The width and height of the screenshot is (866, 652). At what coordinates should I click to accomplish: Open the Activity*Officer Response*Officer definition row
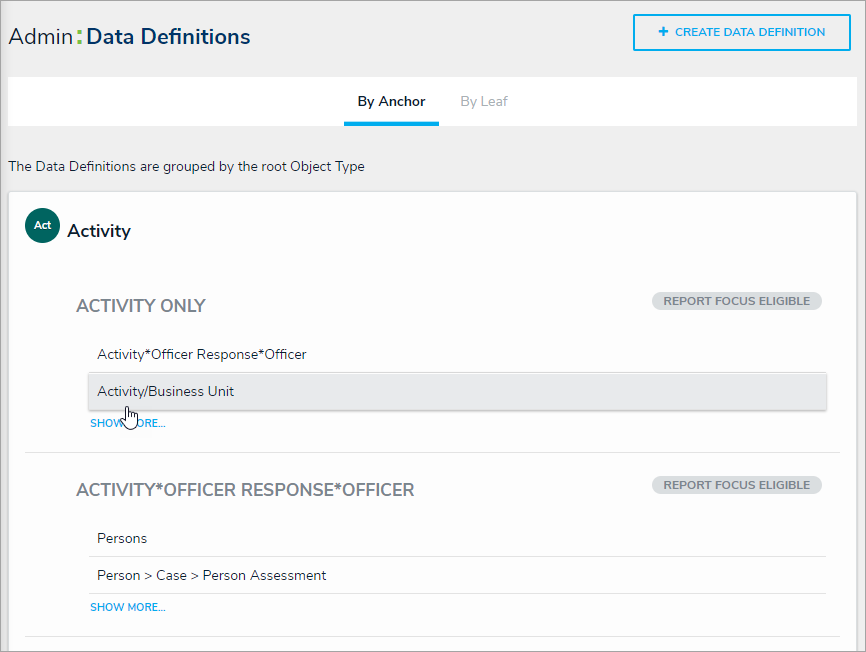point(202,354)
